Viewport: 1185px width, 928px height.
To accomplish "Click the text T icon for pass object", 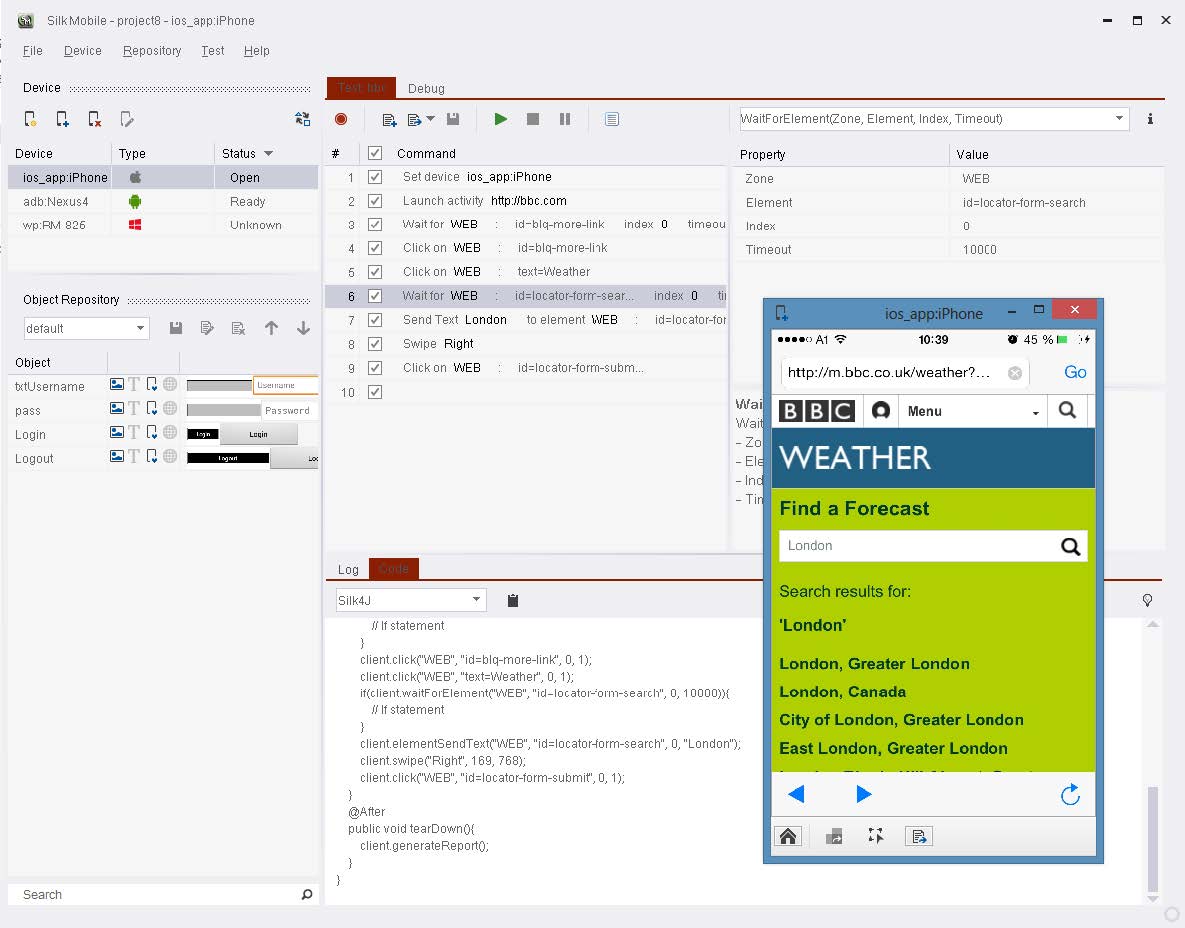I will tap(134, 408).
